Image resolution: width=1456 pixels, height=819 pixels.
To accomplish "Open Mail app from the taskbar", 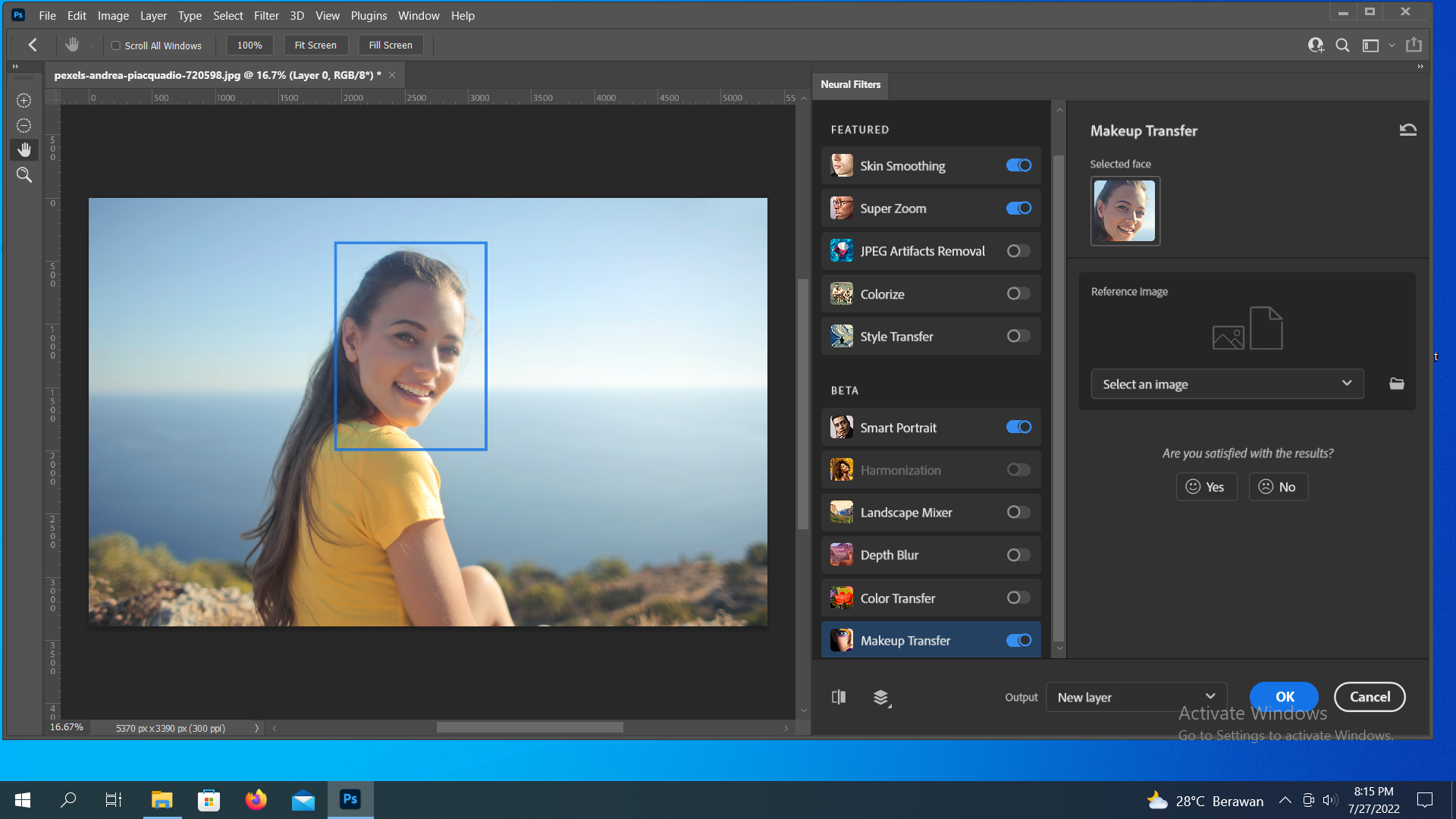I will 303,799.
